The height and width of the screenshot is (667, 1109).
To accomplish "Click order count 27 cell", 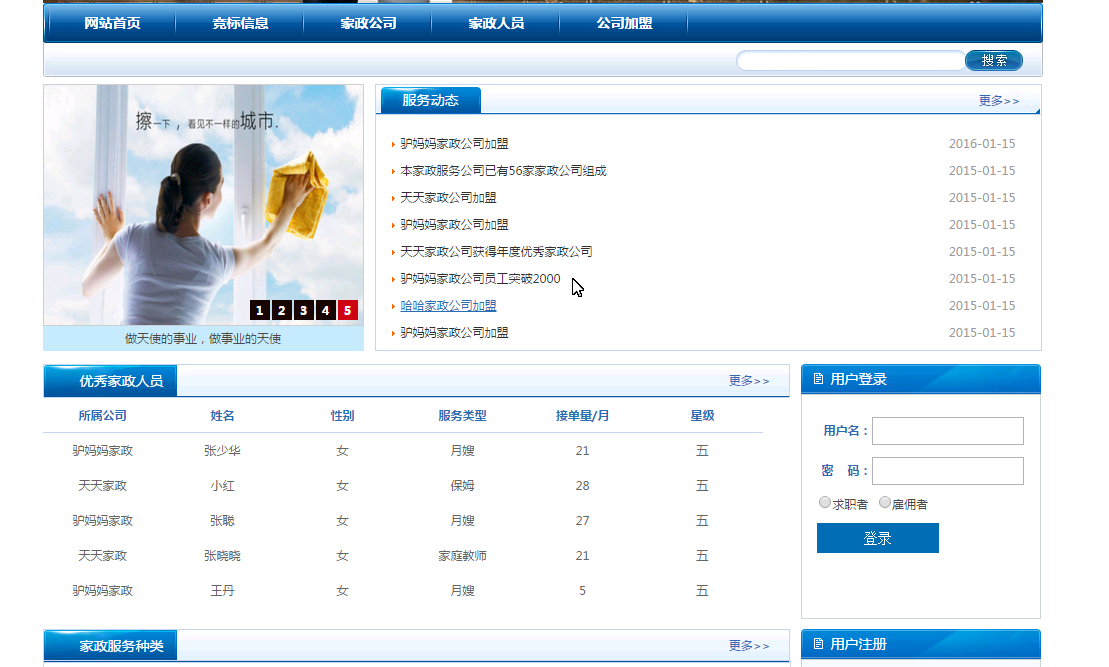I will coord(582,521).
